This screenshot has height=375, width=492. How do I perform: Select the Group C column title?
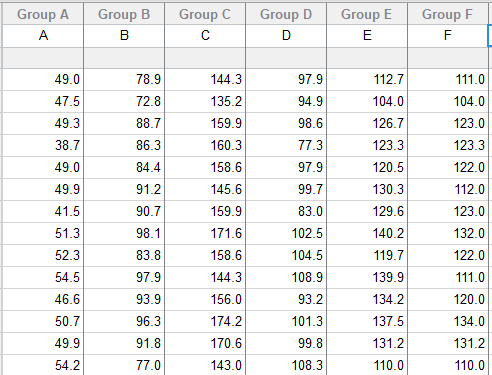pos(205,14)
